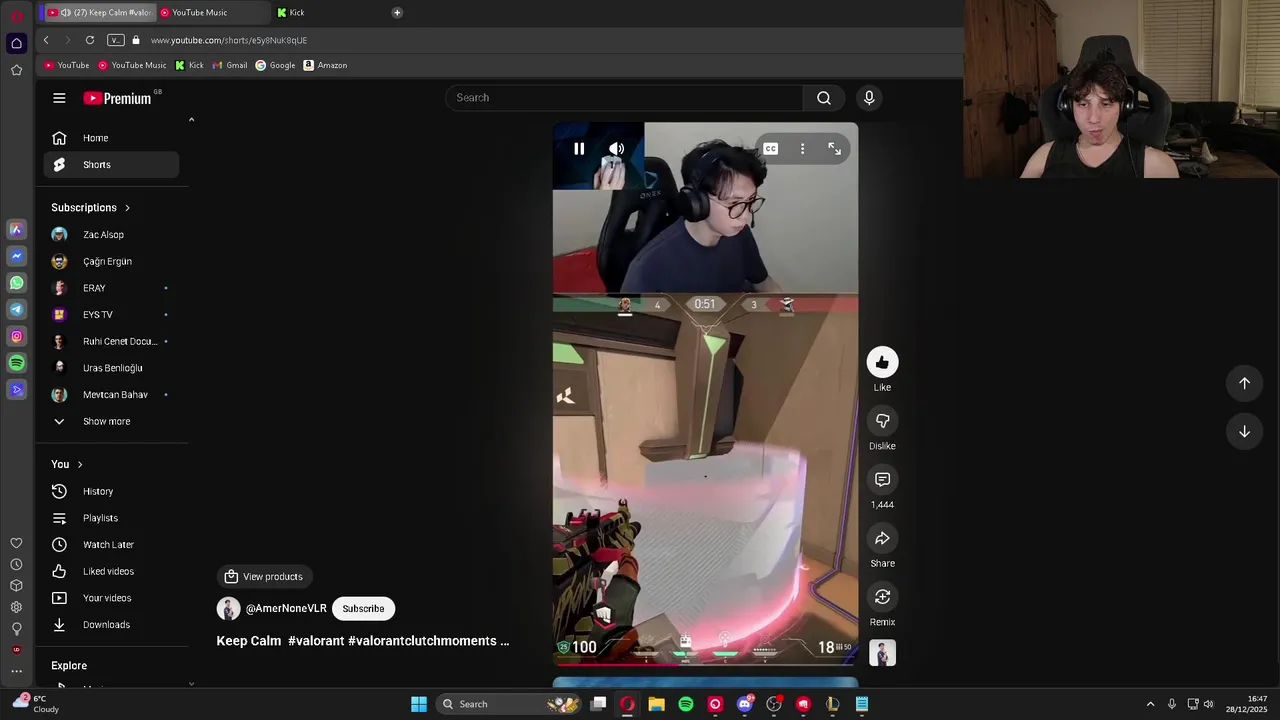Open Playlists in the sidebar
The width and height of the screenshot is (1280, 720).
coord(111,518)
